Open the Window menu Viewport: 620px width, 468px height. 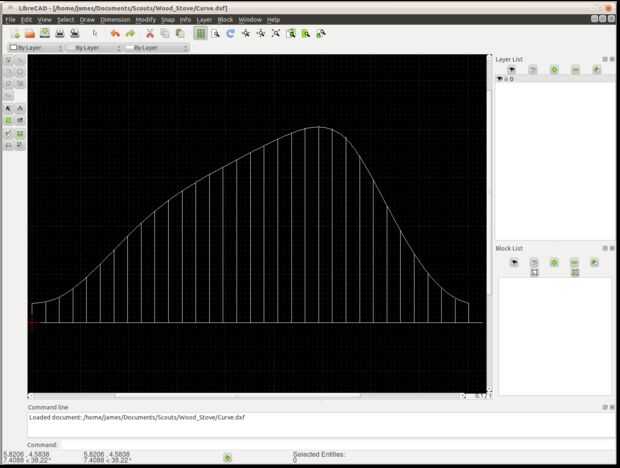click(x=250, y=19)
